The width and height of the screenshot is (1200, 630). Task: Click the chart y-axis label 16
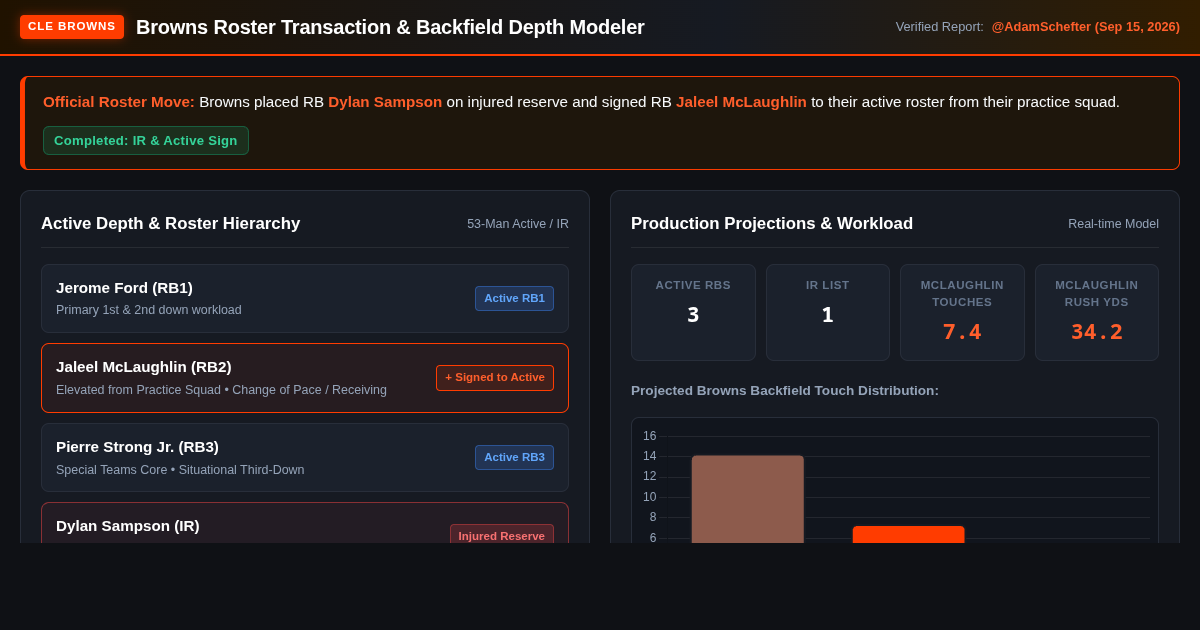(x=650, y=436)
